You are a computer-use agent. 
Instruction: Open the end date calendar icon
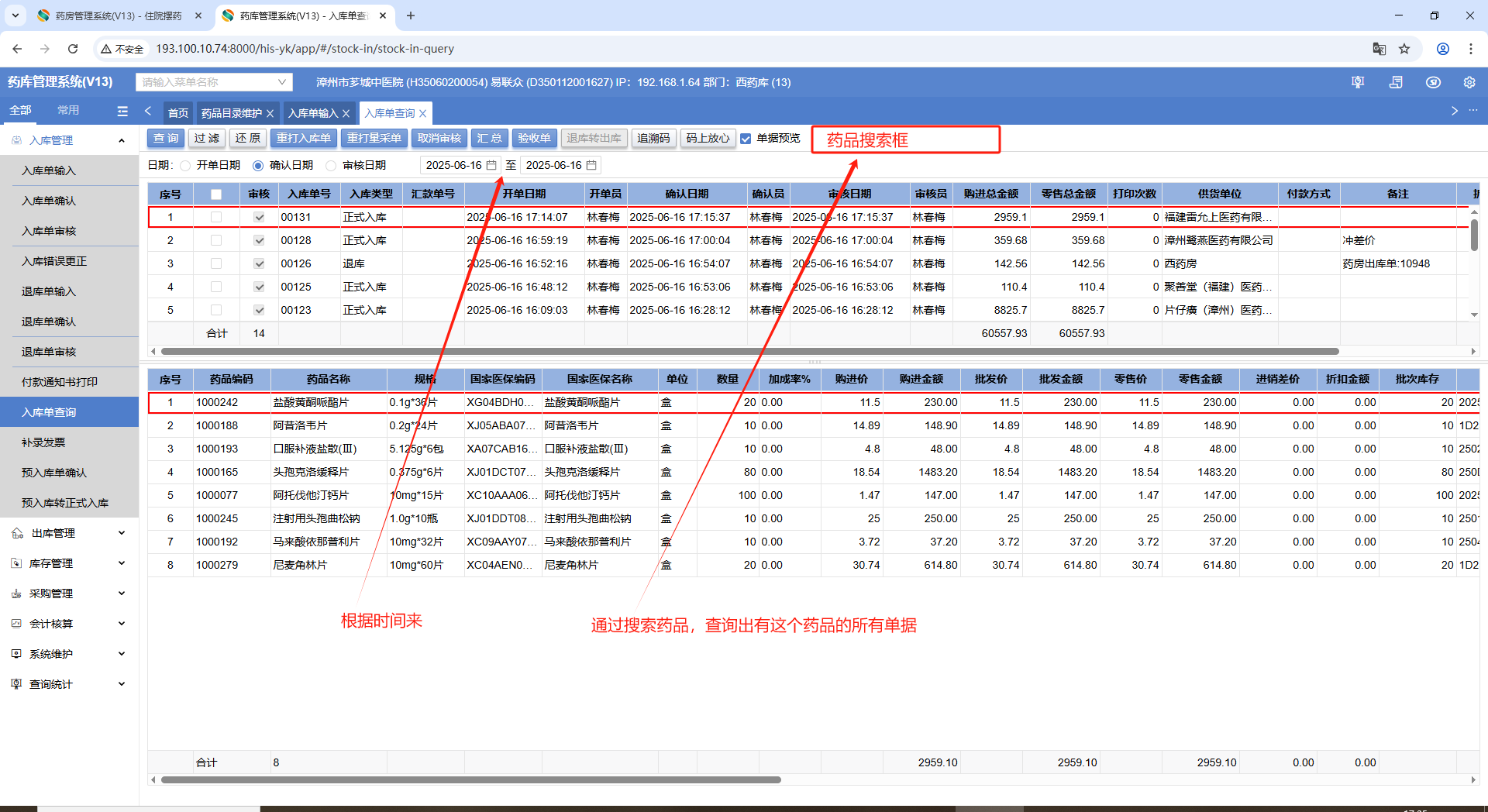click(x=591, y=165)
